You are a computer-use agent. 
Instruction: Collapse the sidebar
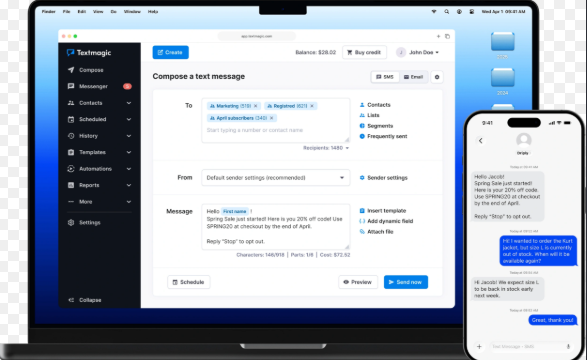click(x=85, y=300)
